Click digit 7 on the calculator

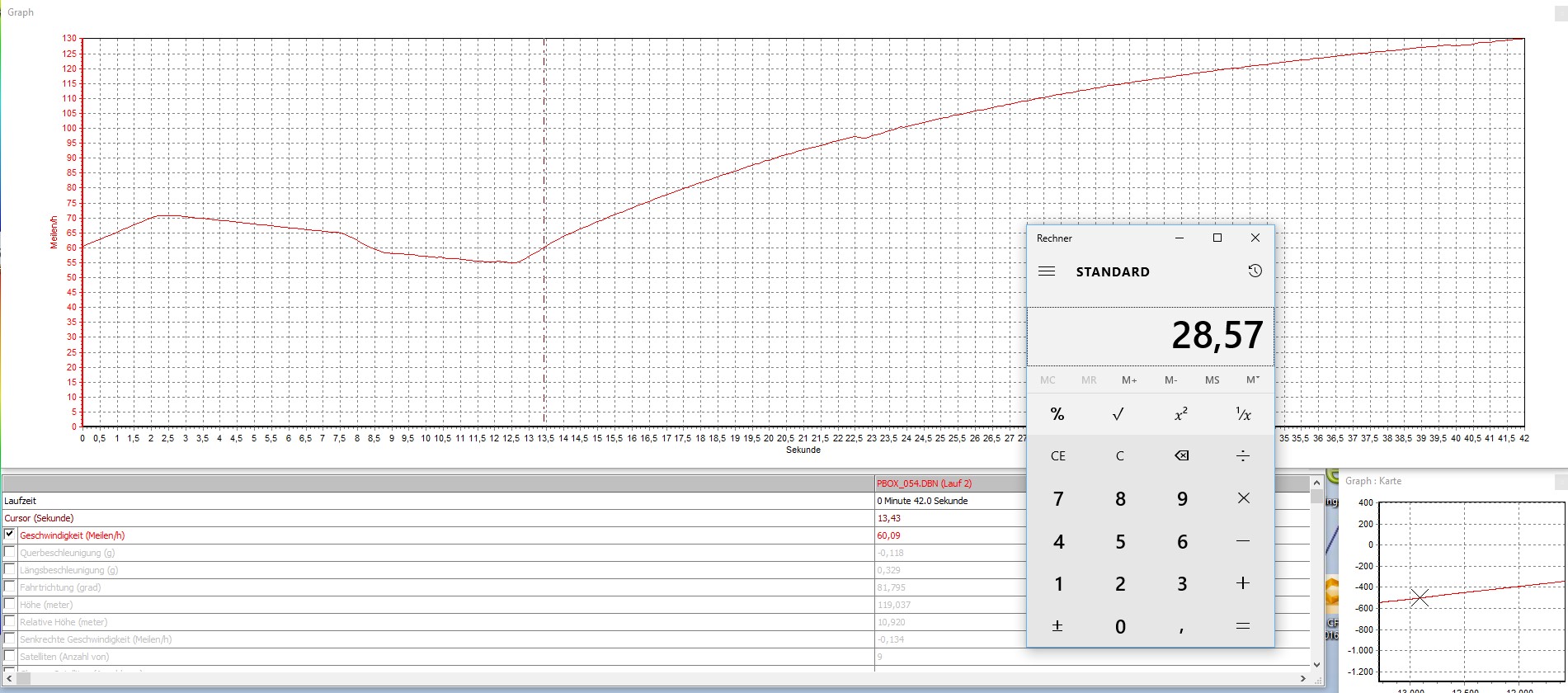[x=1058, y=498]
